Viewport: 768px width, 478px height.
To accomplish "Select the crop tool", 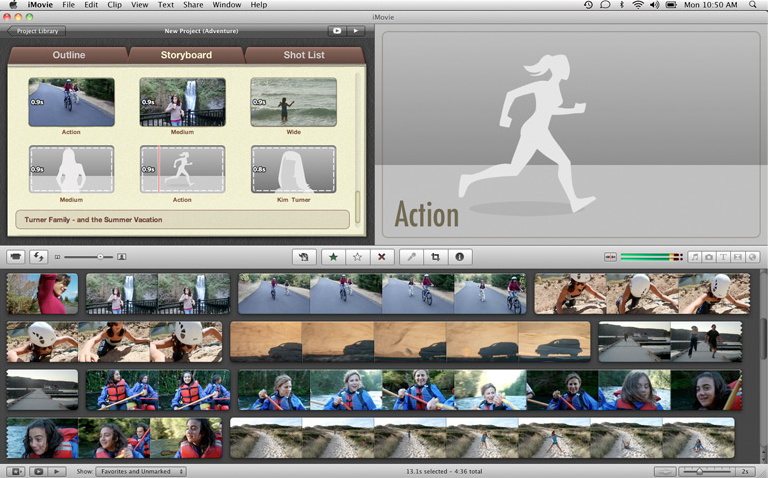I will tap(435, 257).
